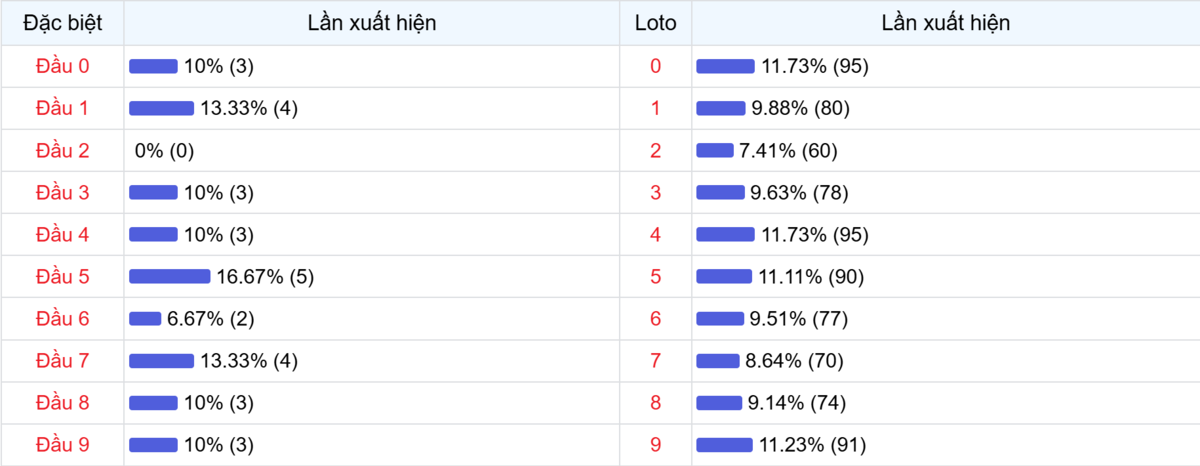Image resolution: width=1200 pixels, height=466 pixels.
Task: Click the '0% (0)' cell for Đầu 2
Action: click(x=164, y=150)
